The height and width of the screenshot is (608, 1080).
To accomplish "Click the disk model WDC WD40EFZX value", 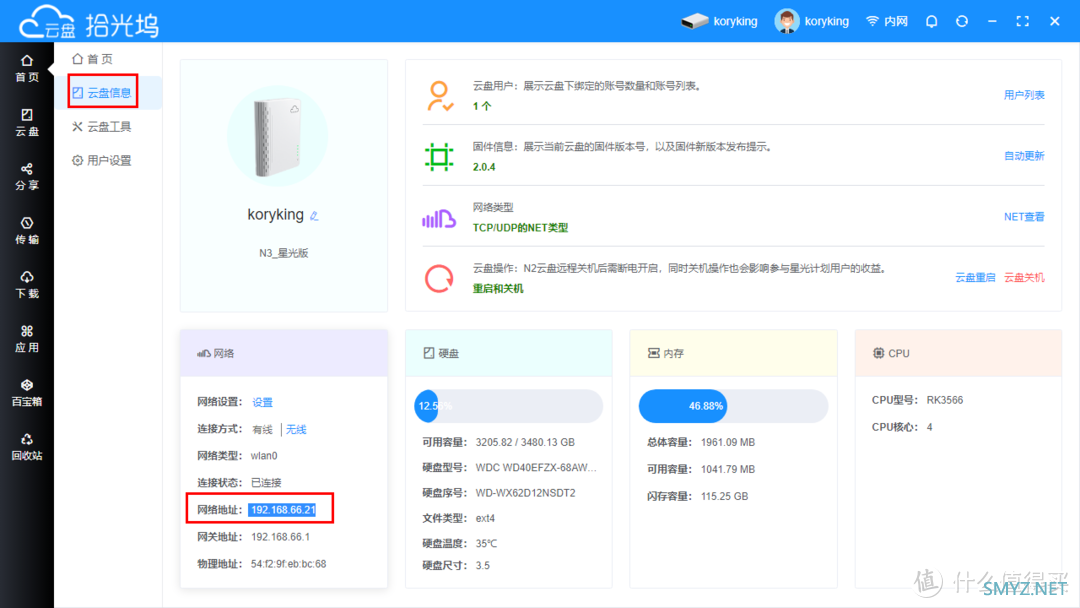I will 536,468.
